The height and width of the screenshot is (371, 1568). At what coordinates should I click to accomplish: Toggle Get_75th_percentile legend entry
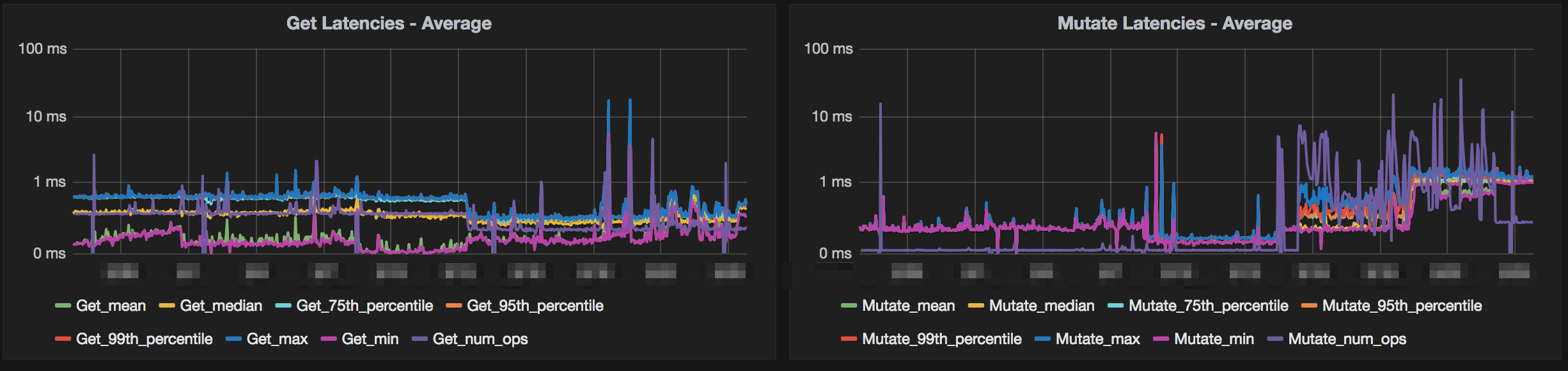364,306
